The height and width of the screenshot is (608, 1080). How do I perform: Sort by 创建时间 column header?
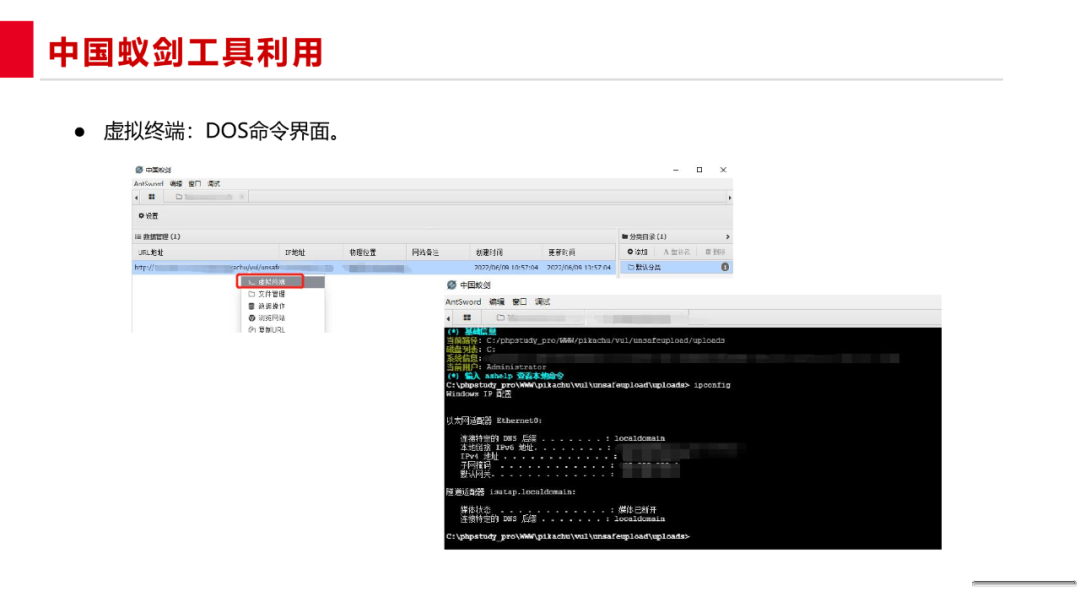[x=489, y=253]
